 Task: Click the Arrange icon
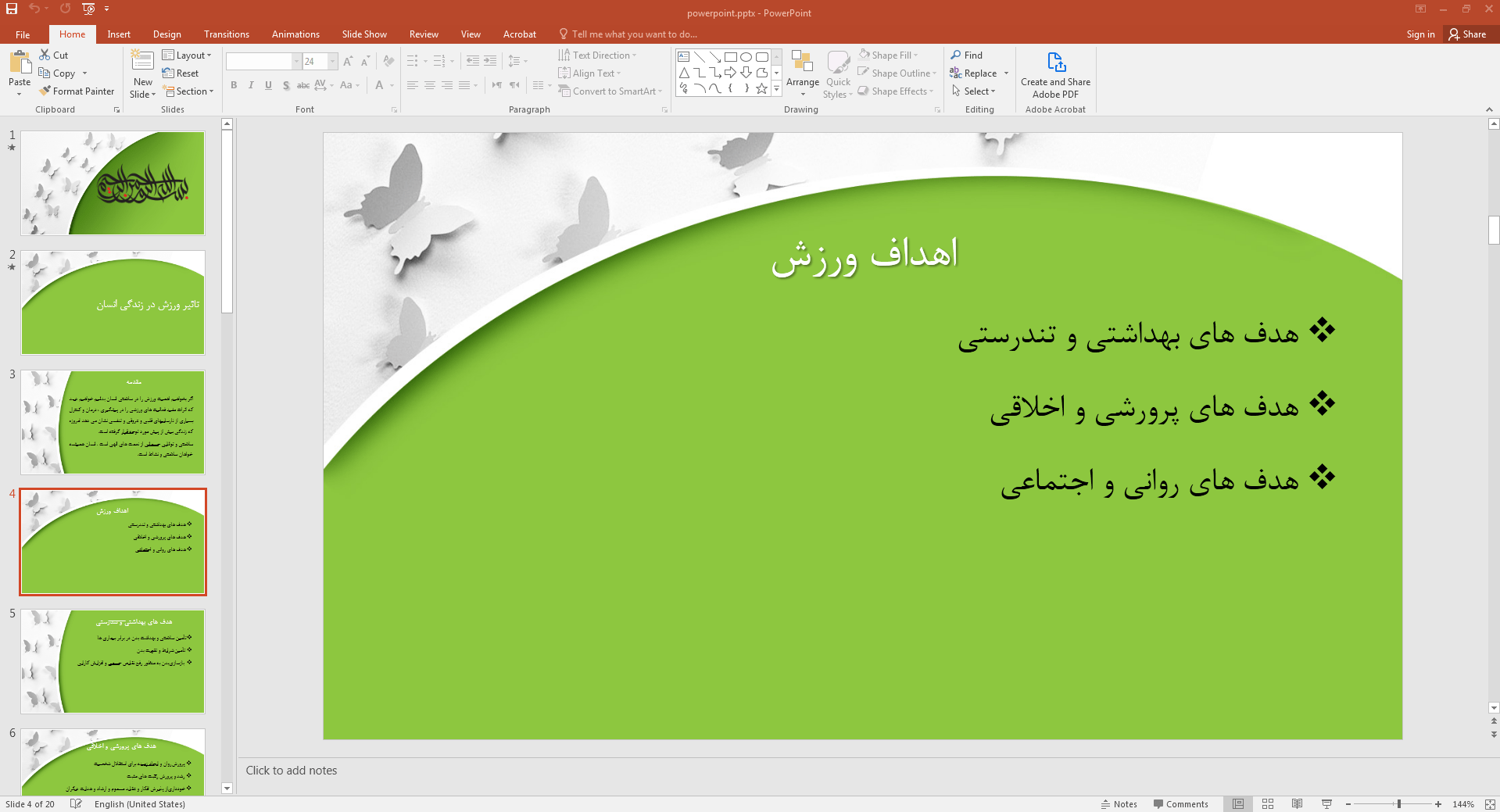pos(802,62)
